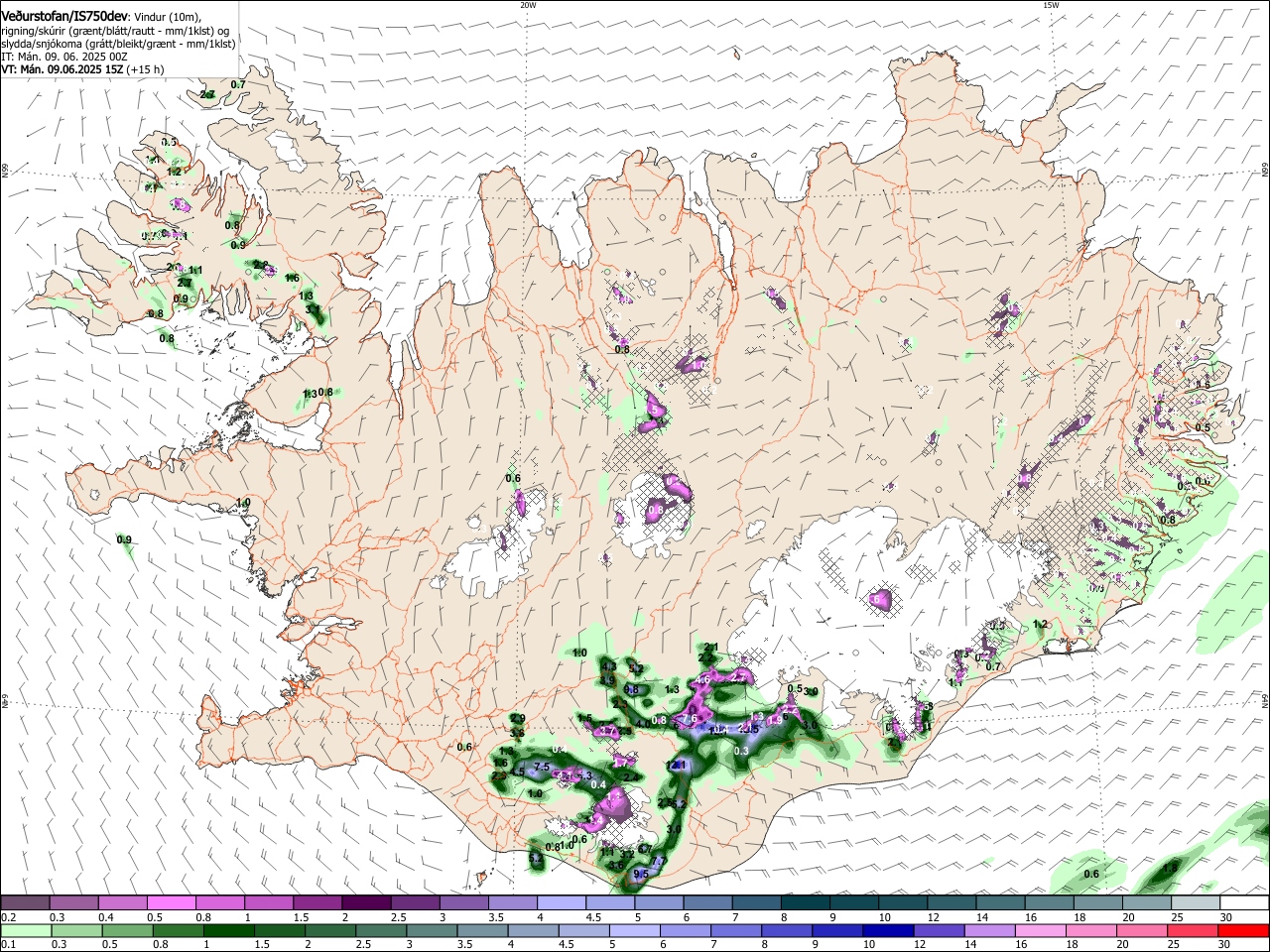
Task: Click the 7.5 precipitation value on the map
Action: coord(542,768)
